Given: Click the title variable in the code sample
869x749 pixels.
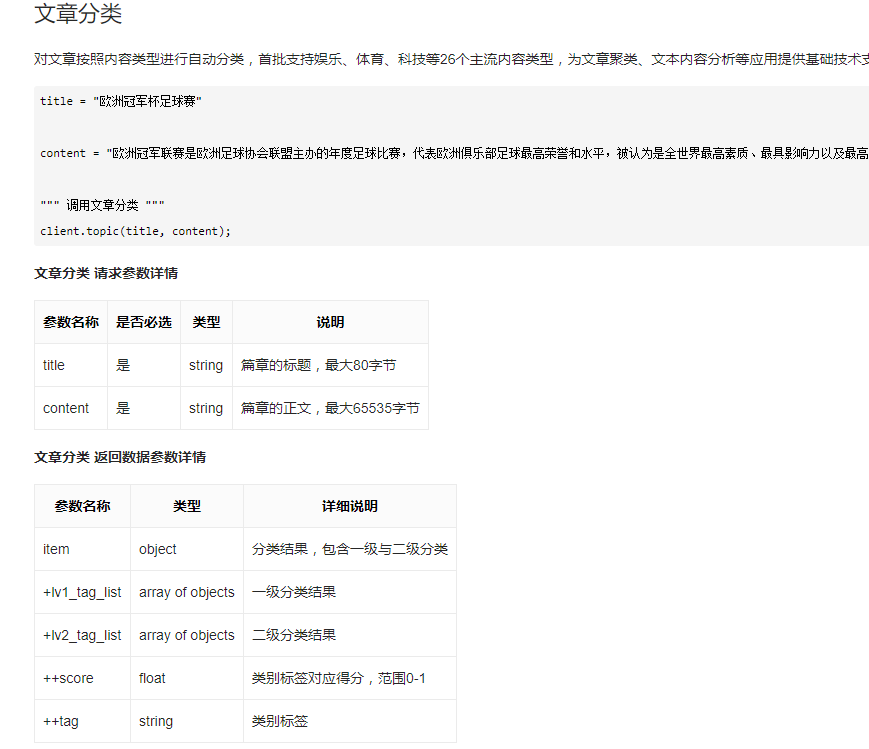Looking at the screenshot, I should pyautogui.click(x=52, y=100).
